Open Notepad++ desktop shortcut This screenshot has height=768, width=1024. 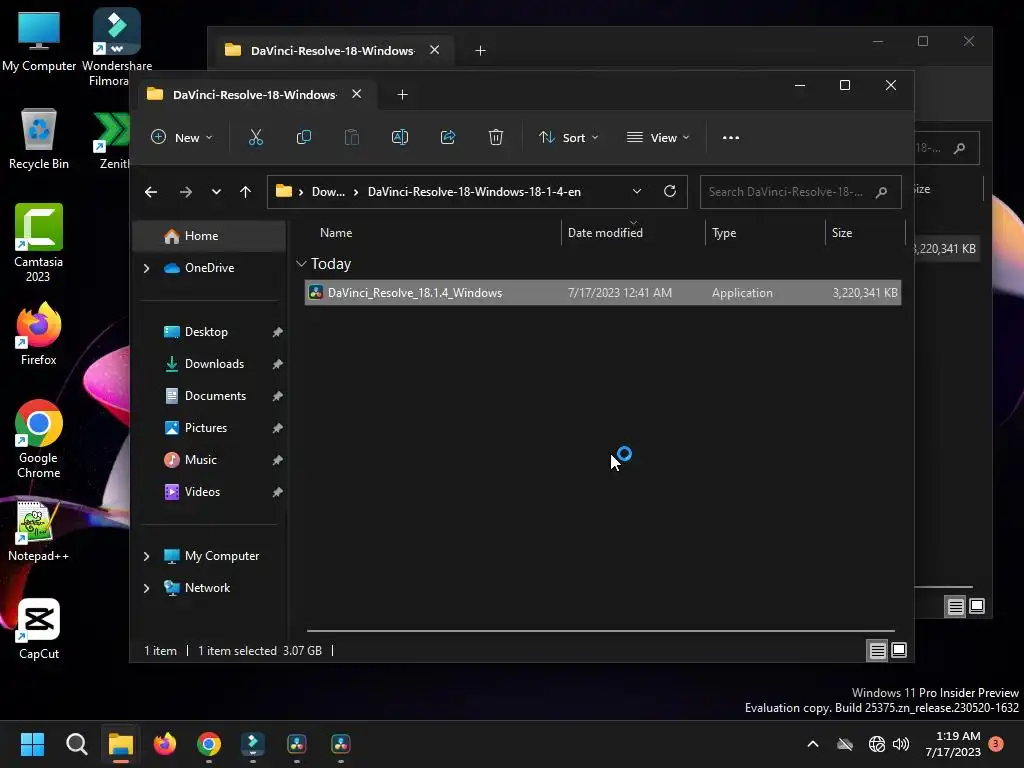tap(39, 531)
